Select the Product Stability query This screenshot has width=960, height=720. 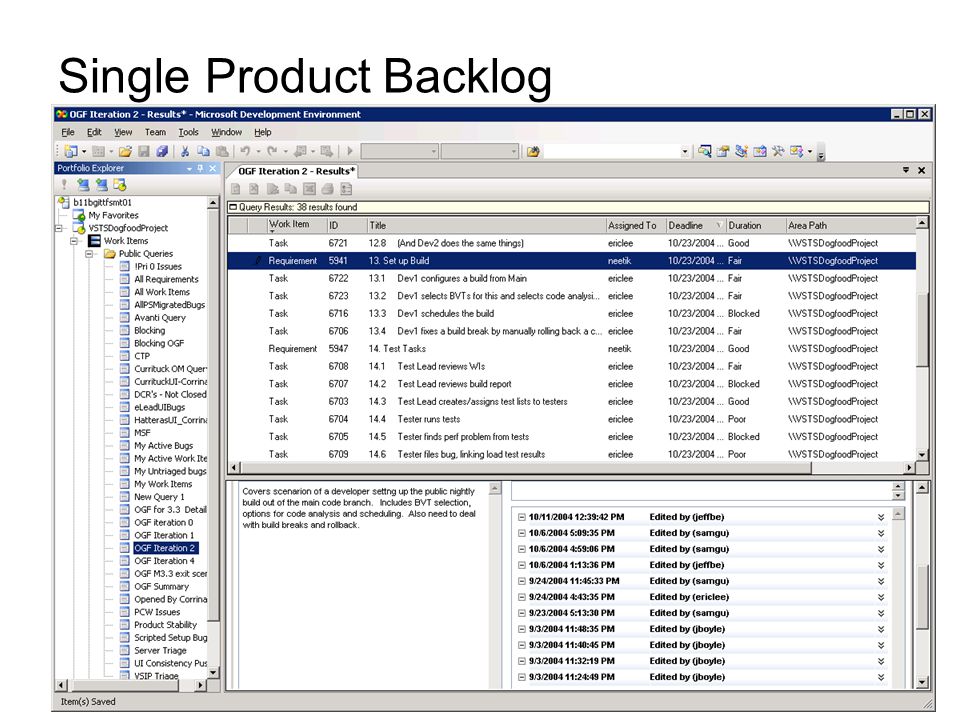coord(165,624)
